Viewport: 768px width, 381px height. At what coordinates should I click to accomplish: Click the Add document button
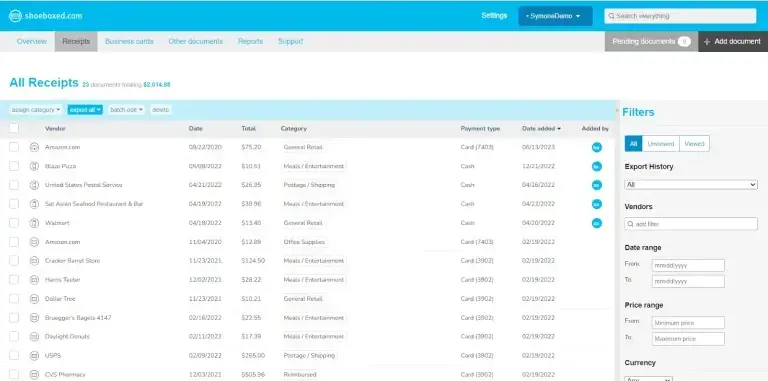point(733,42)
